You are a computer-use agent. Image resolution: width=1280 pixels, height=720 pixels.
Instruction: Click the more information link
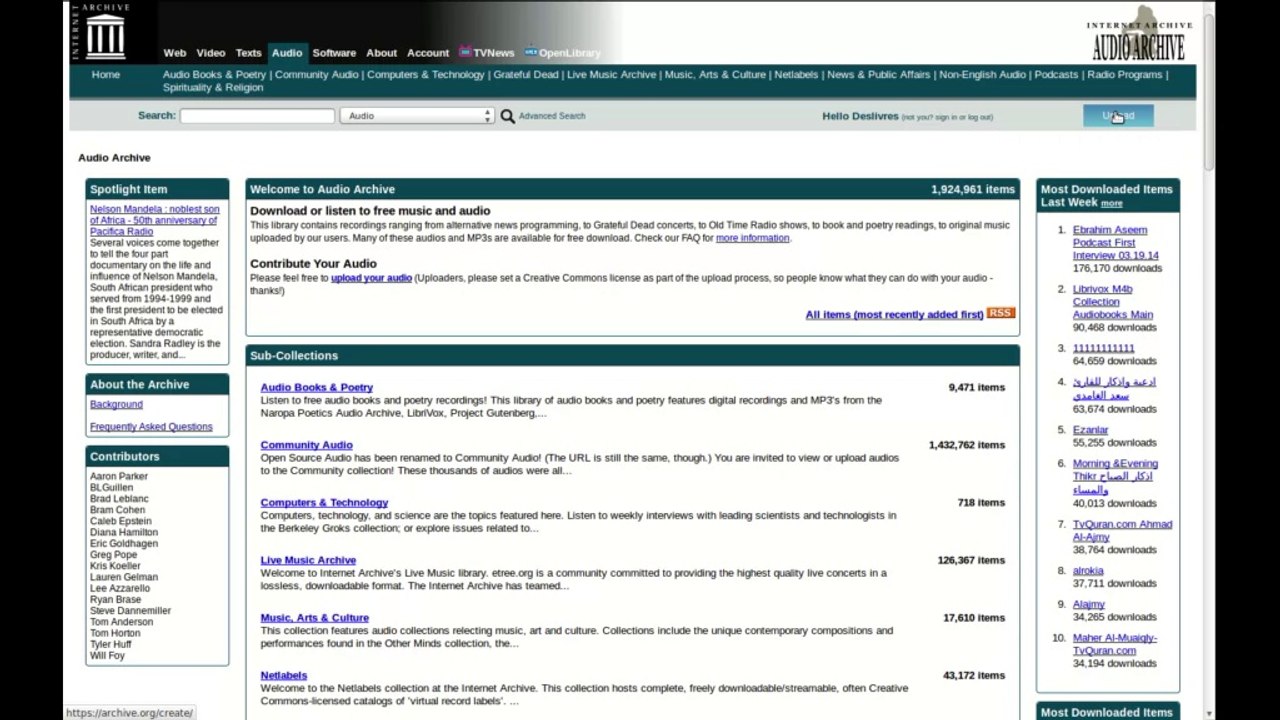(752, 239)
